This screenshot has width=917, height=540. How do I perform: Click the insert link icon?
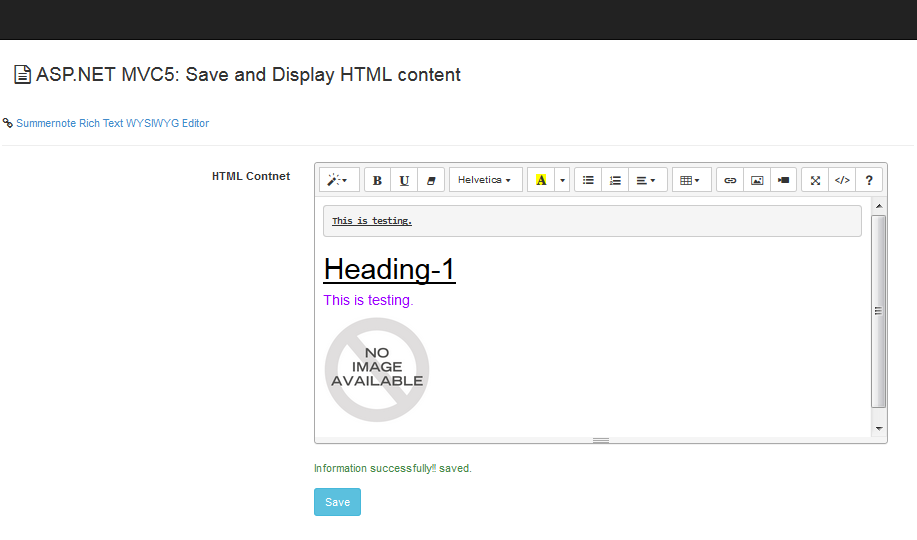[730, 180]
